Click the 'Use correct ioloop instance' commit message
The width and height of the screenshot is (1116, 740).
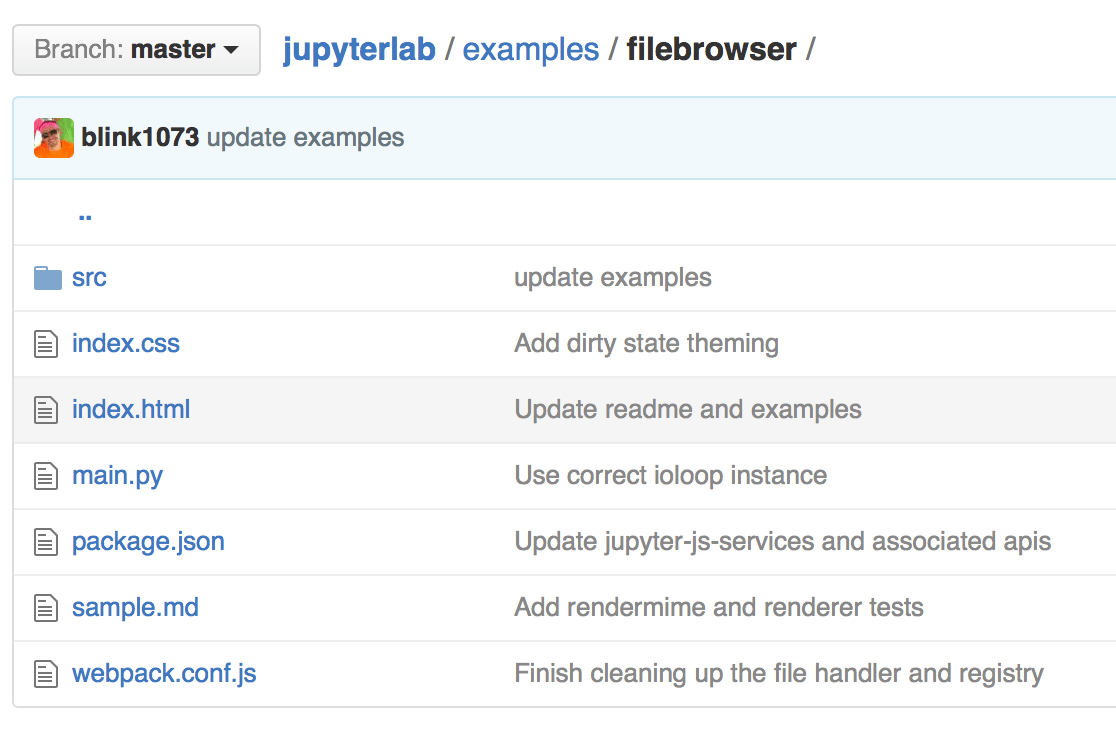pos(671,475)
